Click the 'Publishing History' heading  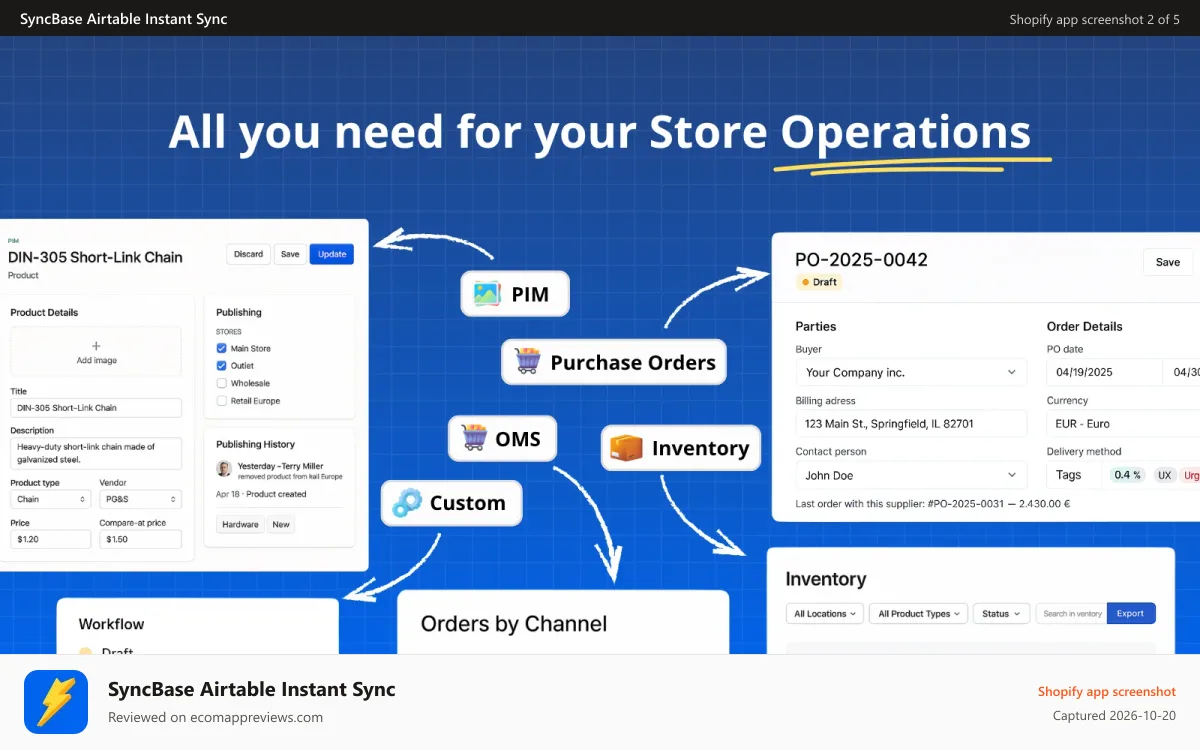point(255,444)
